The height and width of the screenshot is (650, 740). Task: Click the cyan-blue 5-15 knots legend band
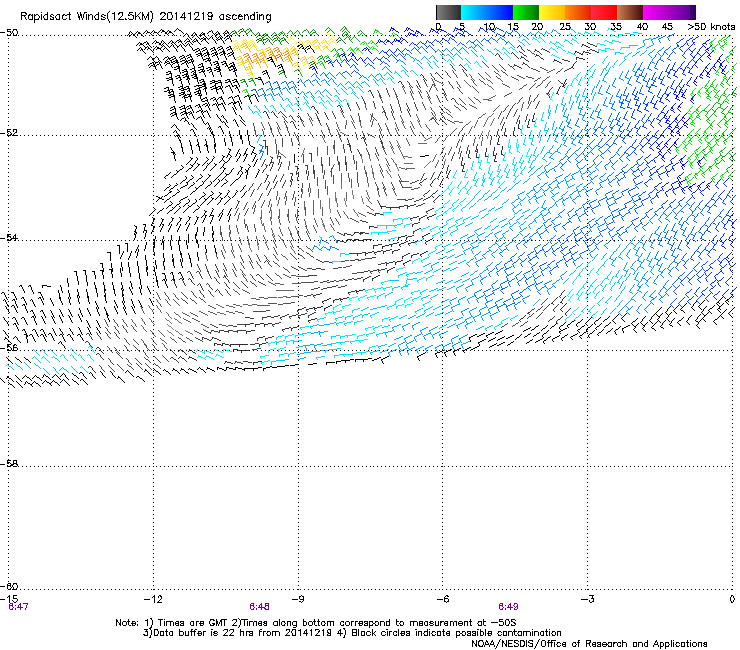(487, 12)
